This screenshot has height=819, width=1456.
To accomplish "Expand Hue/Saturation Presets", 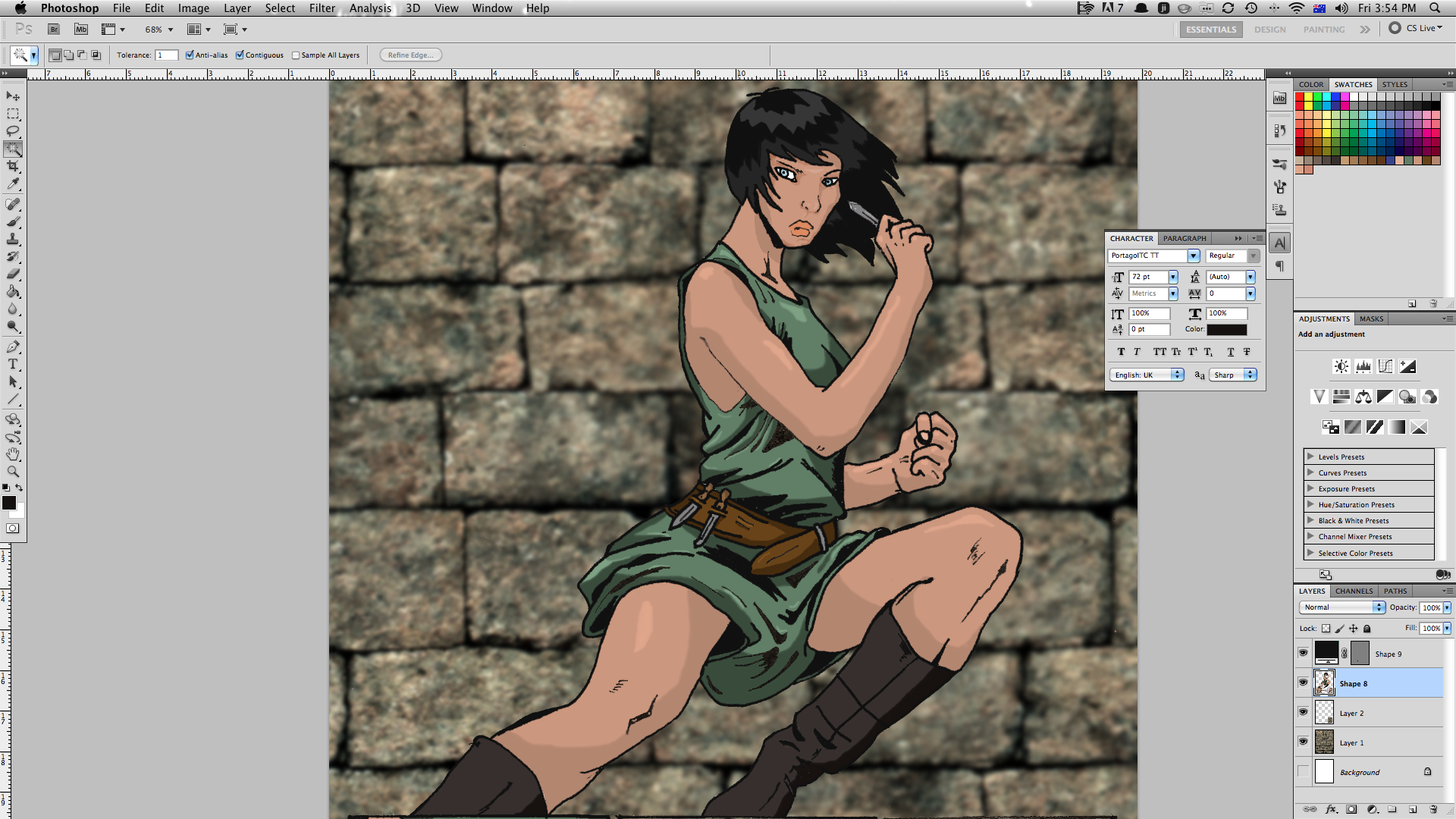I will click(x=1310, y=504).
